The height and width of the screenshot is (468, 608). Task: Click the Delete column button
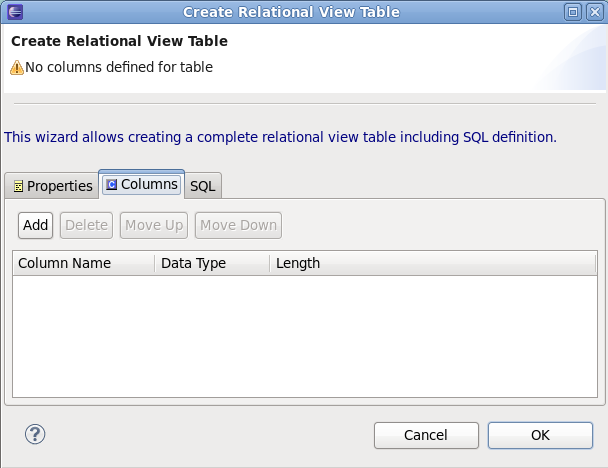tap(86, 225)
